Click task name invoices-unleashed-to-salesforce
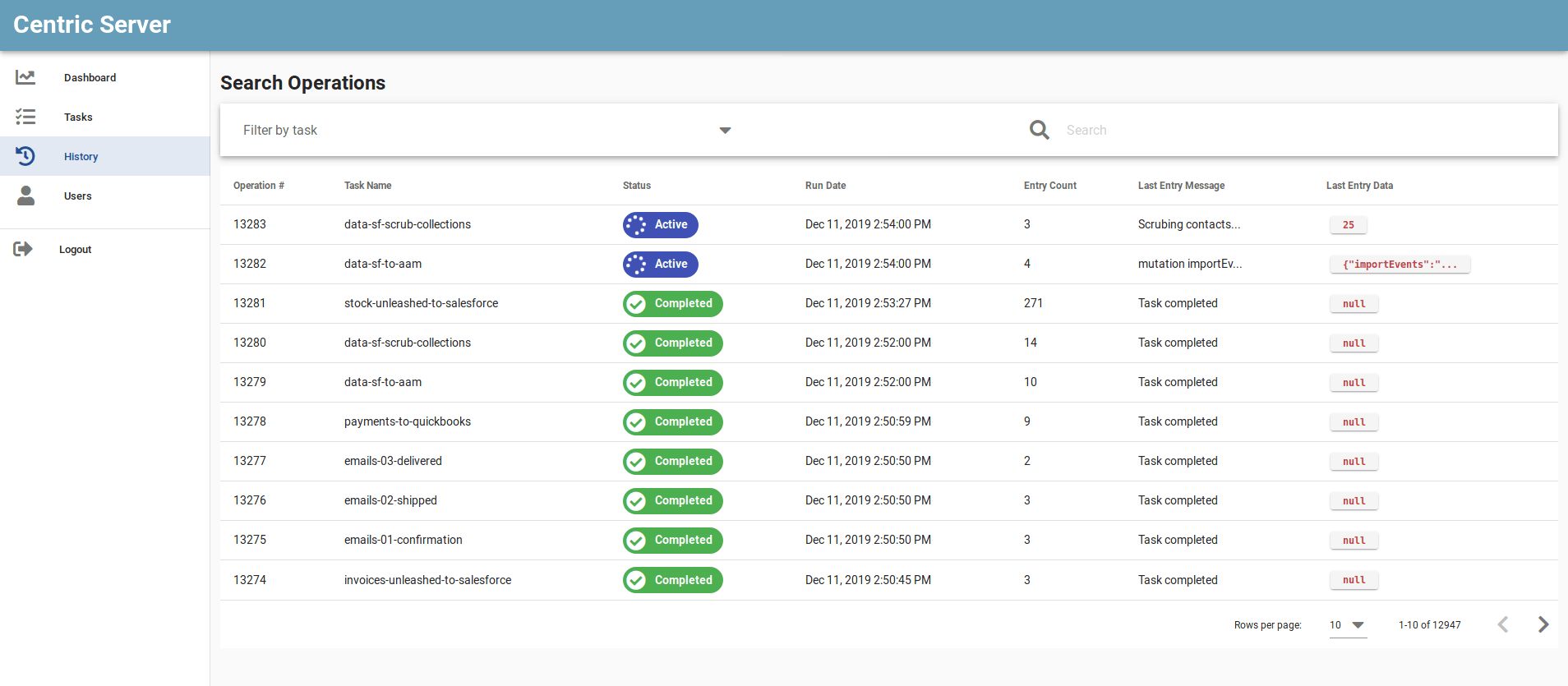This screenshot has height=686, width=1568. [x=427, y=580]
